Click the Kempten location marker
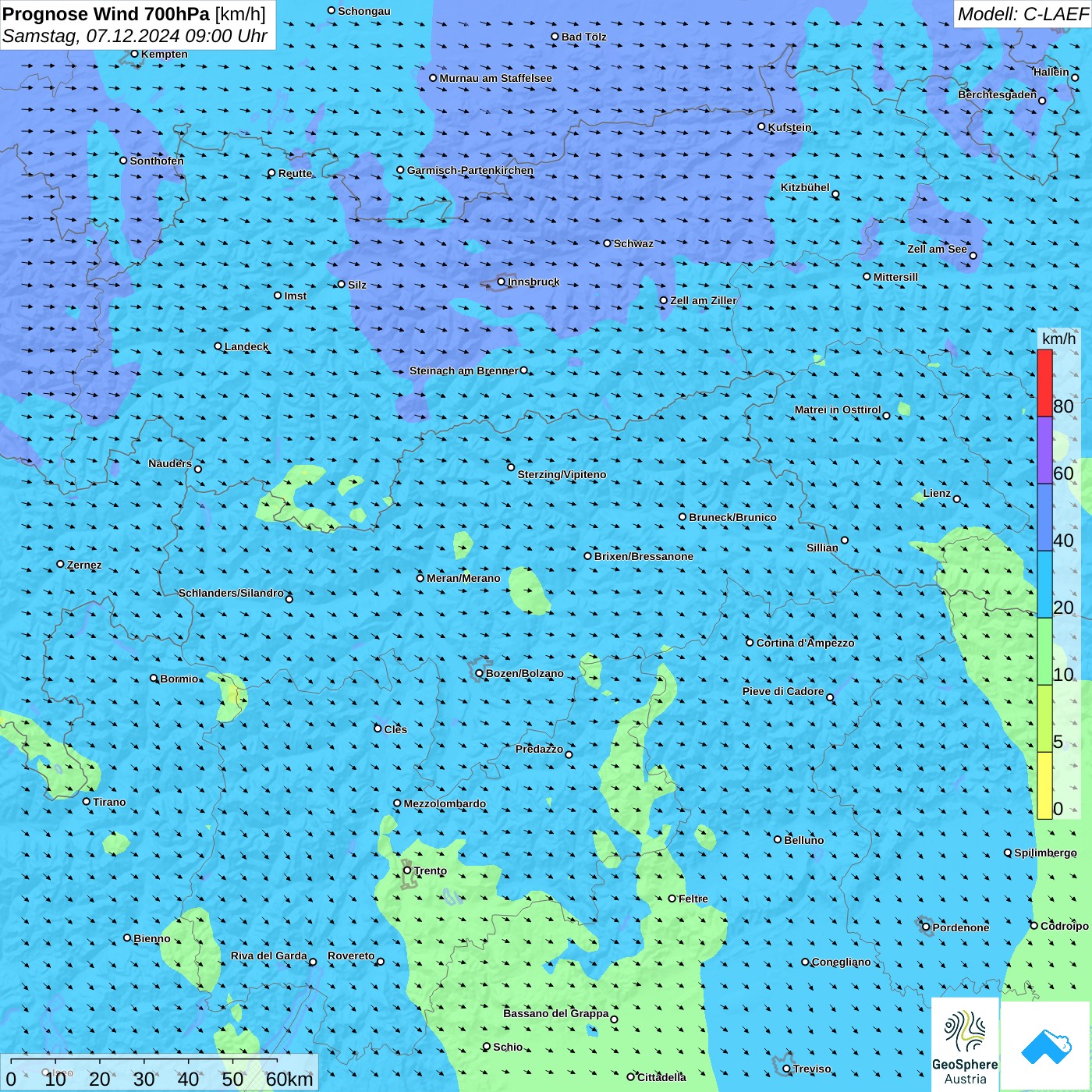1092x1092 pixels. [x=134, y=54]
